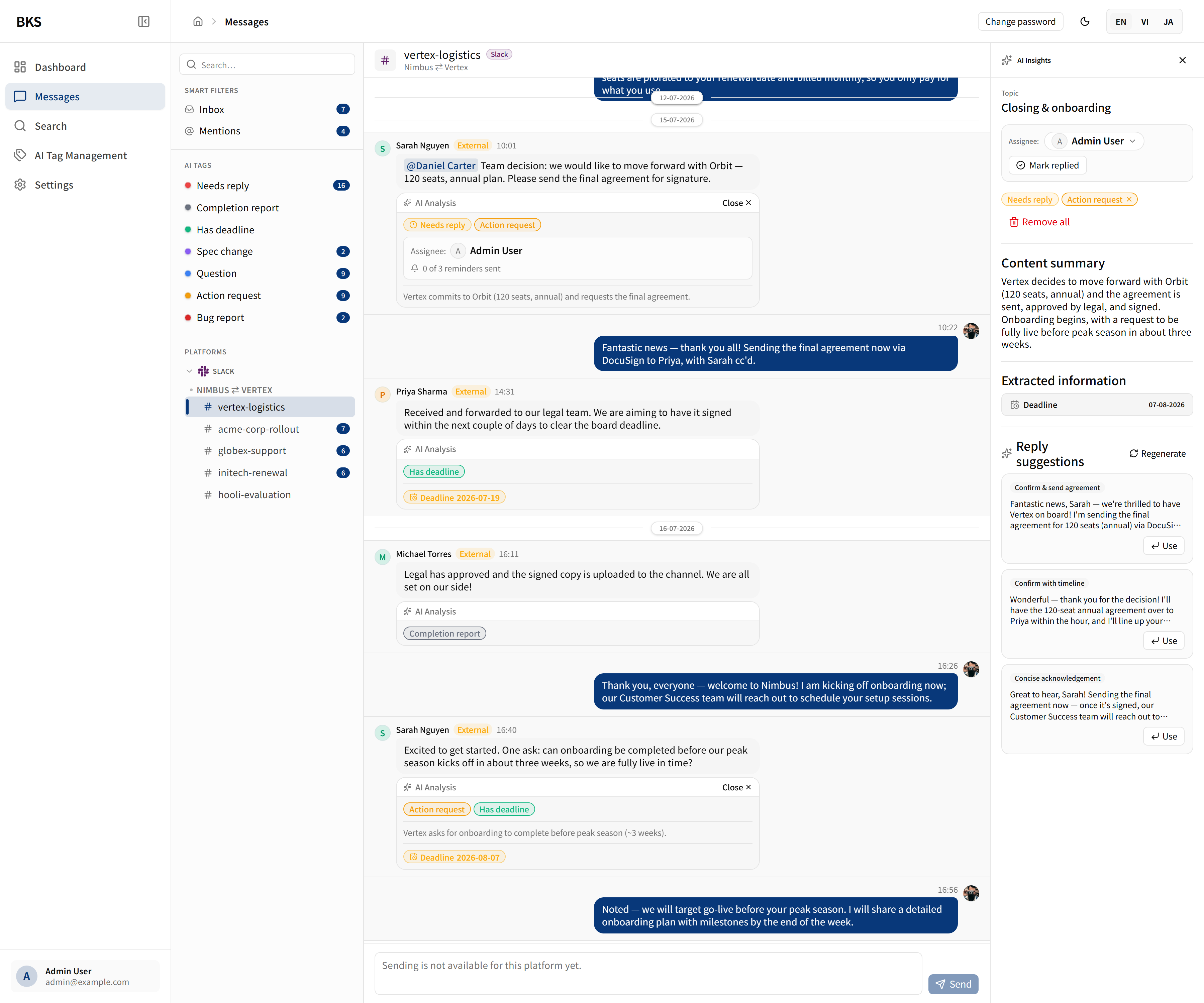Open initech-renewal channel
Image resolution: width=1204 pixels, height=1003 pixels.
[270, 473]
